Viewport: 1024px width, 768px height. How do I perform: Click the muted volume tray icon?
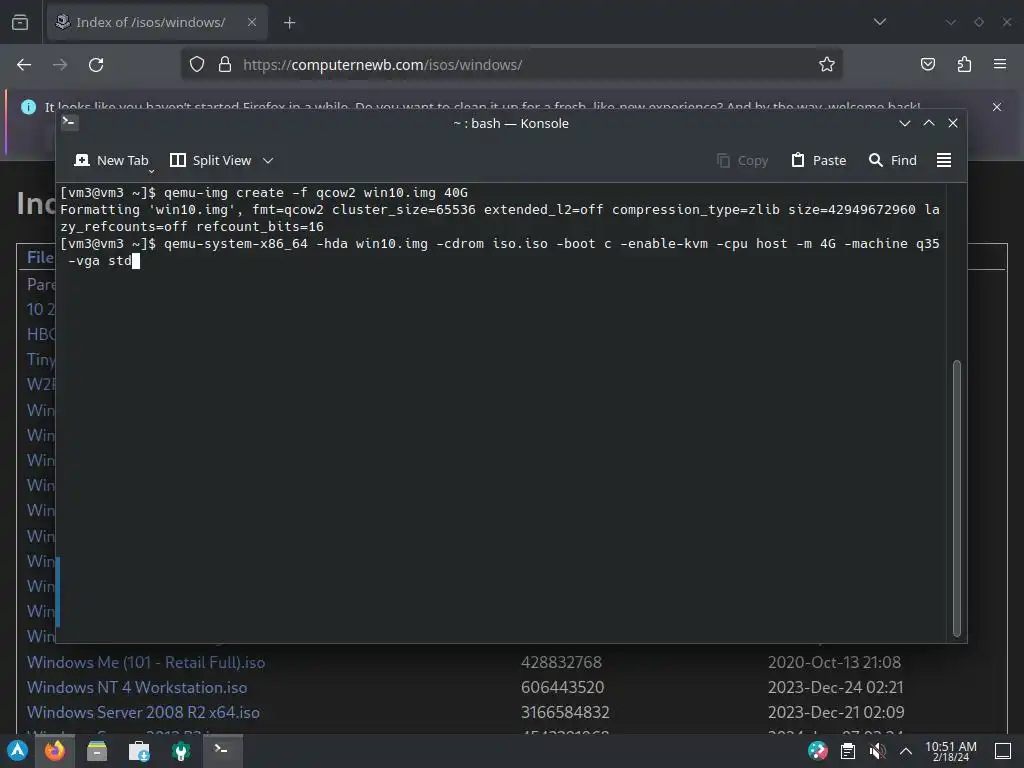[877, 751]
